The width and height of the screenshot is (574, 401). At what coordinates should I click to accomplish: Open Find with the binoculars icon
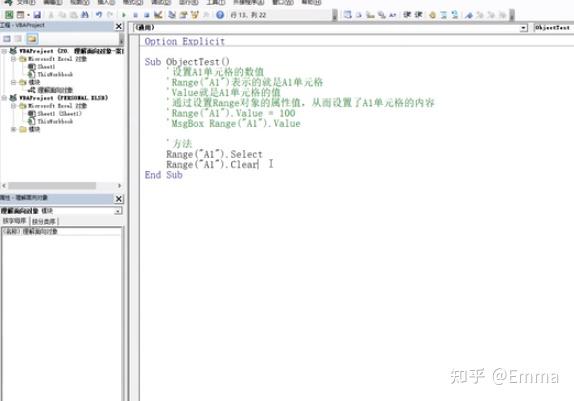click(x=85, y=15)
